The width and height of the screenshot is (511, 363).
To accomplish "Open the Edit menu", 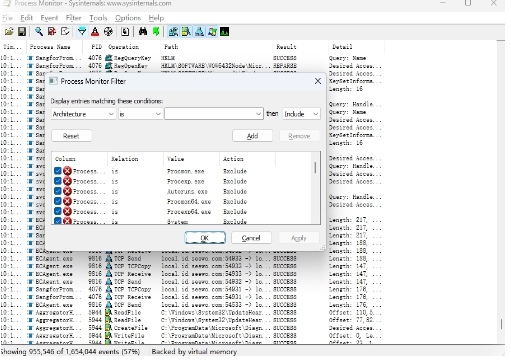I will tap(26, 18).
